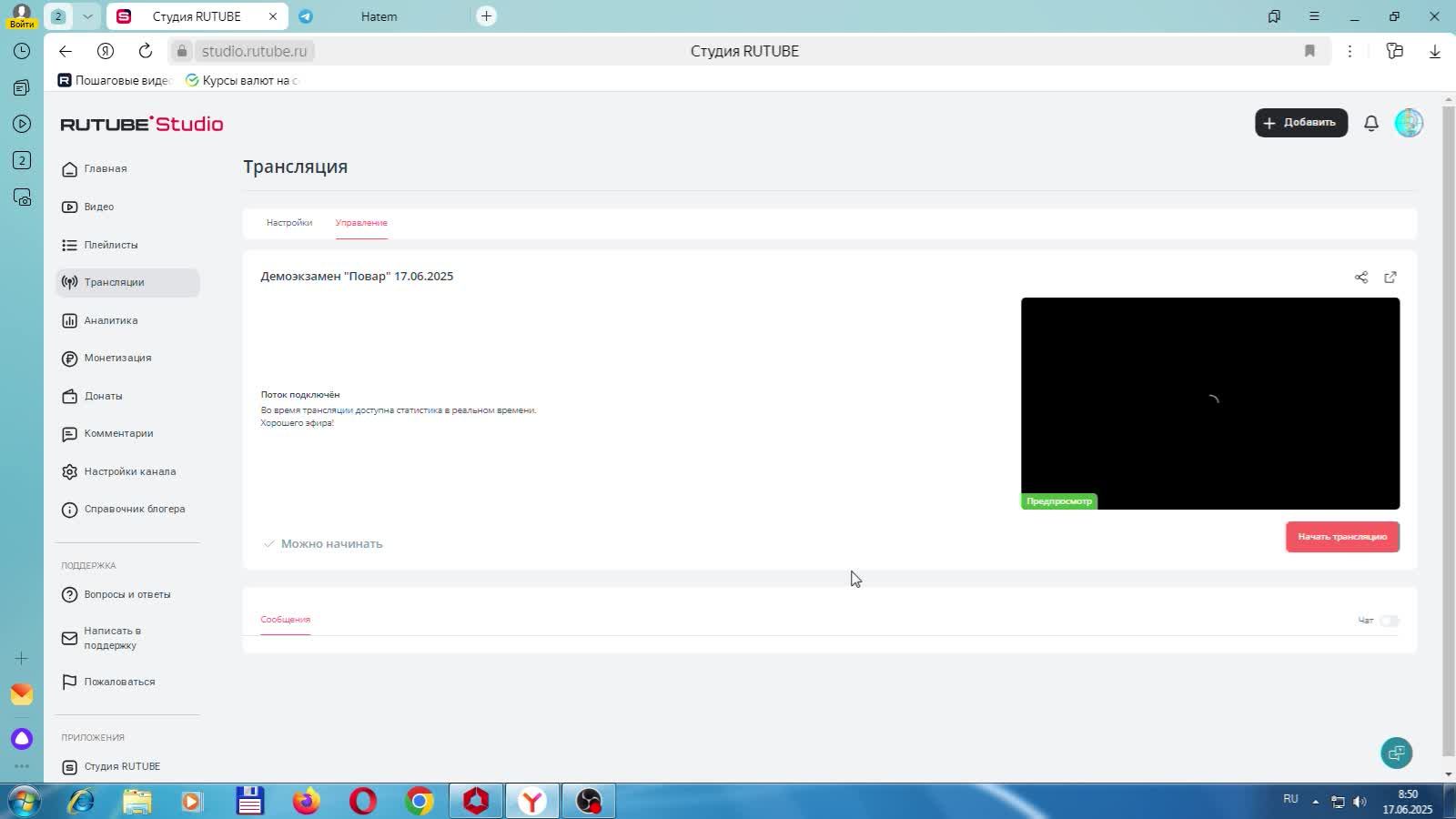Select the Управление tab
Viewport: 1456px width, 819px height.
pyautogui.click(x=361, y=223)
